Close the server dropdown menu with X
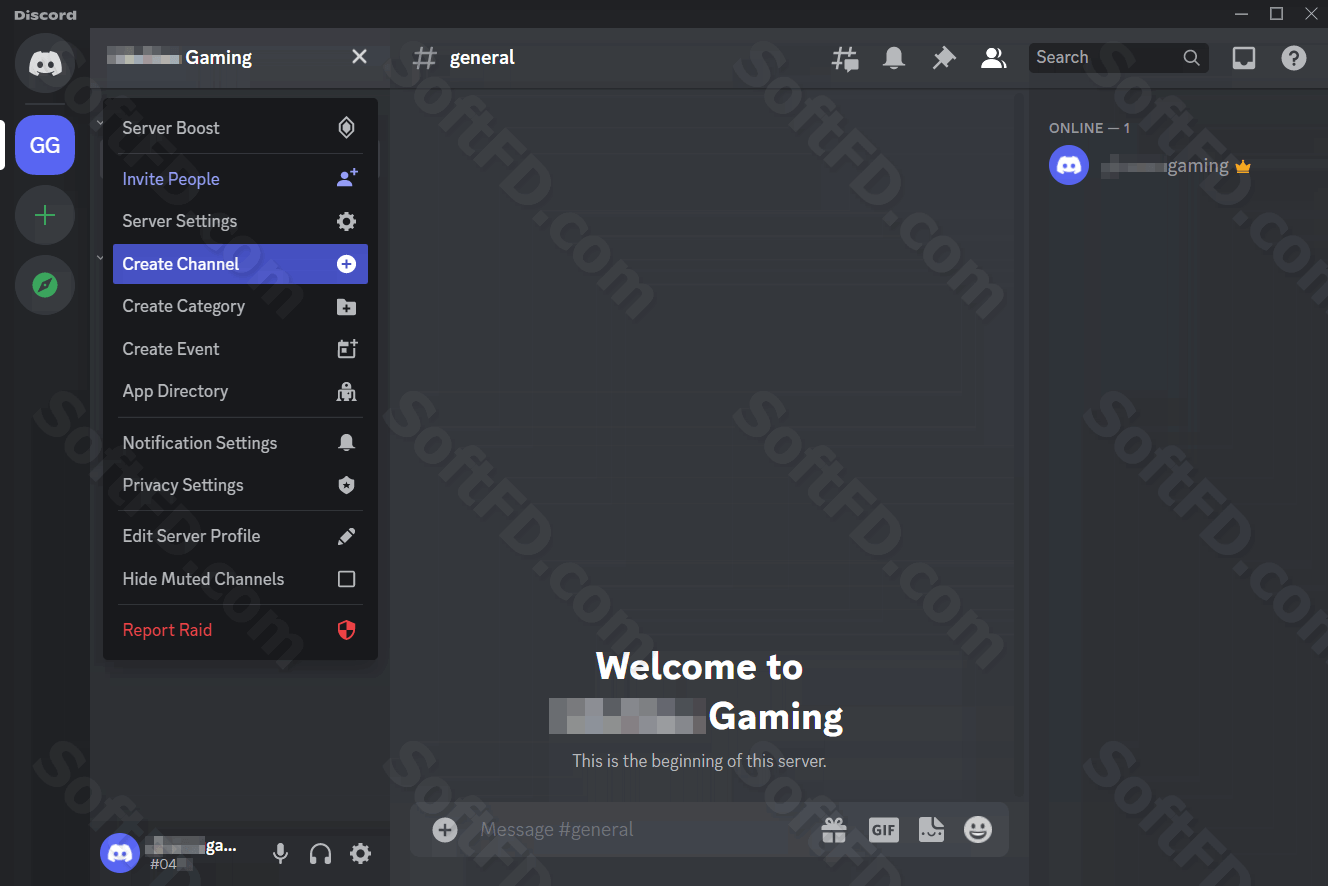Viewport: 1328px width, 886px height. [359, 57]
